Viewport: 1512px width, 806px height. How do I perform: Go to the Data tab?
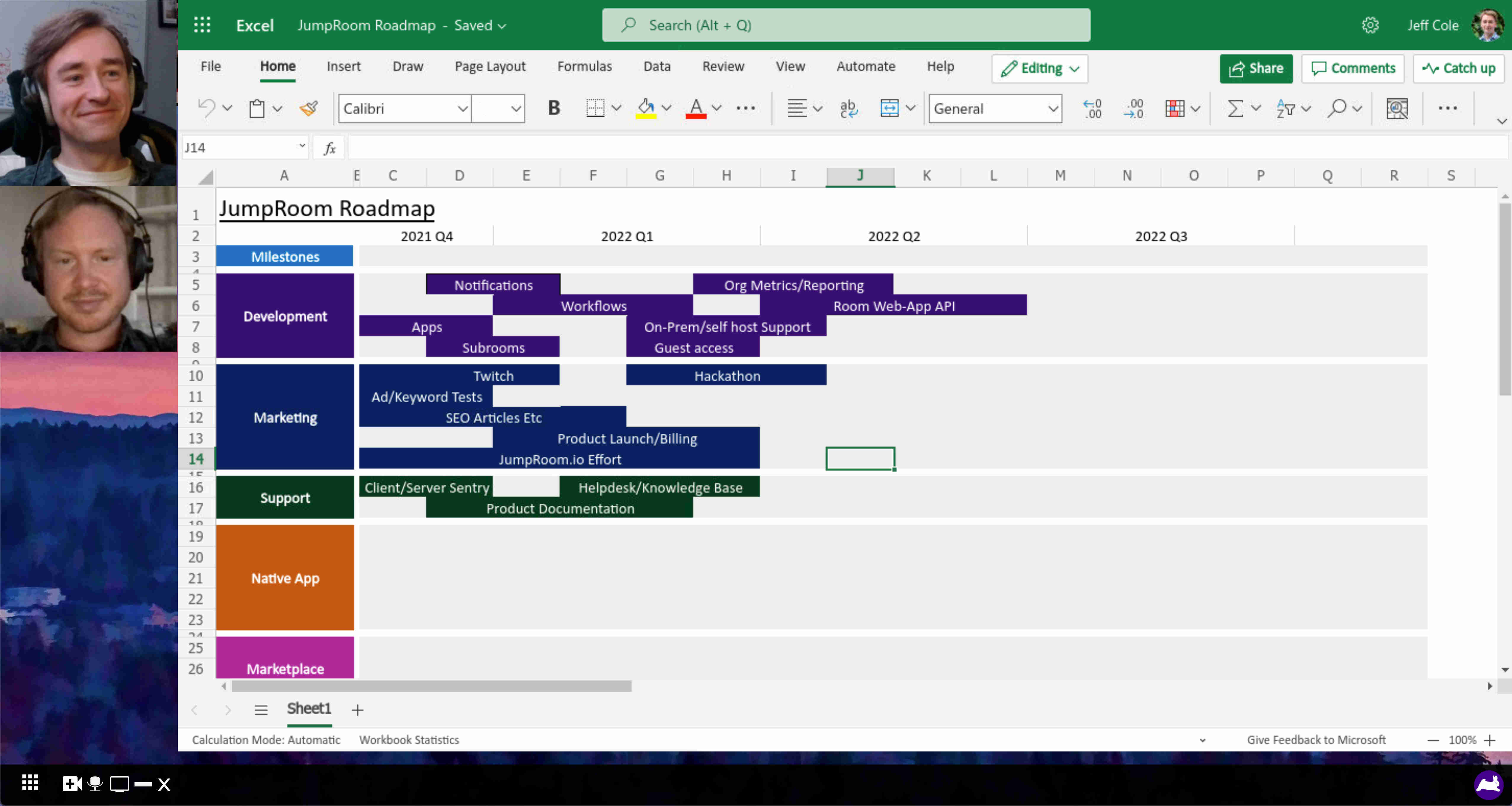(x=657, y=66)
